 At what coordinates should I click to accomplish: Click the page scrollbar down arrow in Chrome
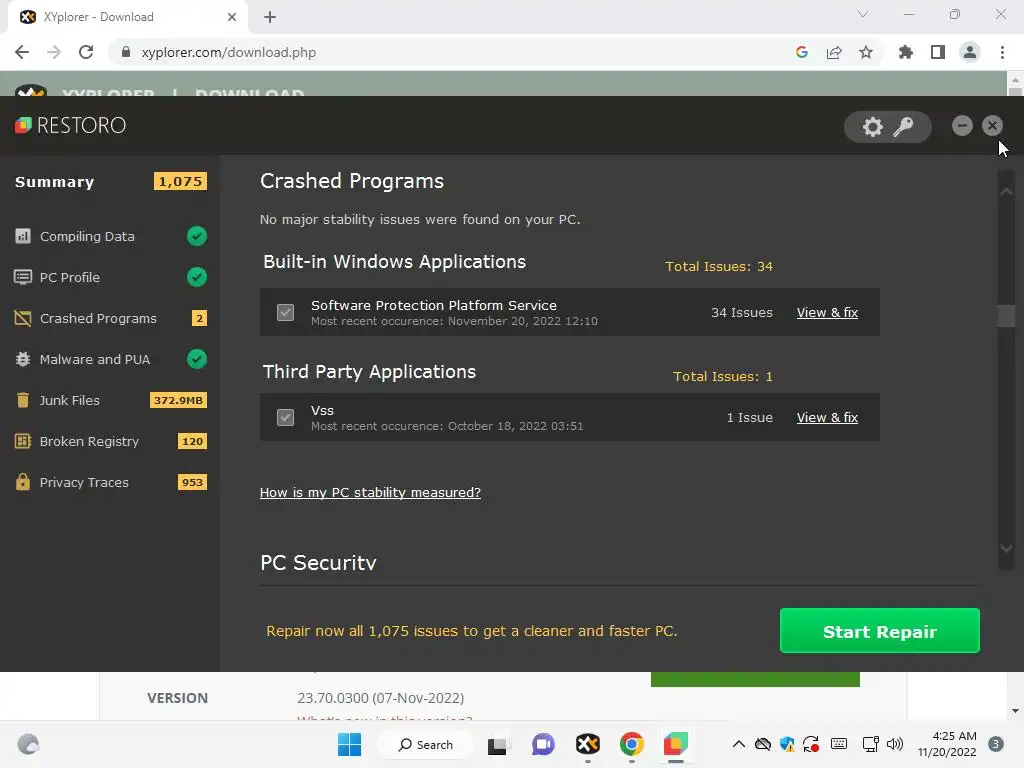[x=1015, y=711]
